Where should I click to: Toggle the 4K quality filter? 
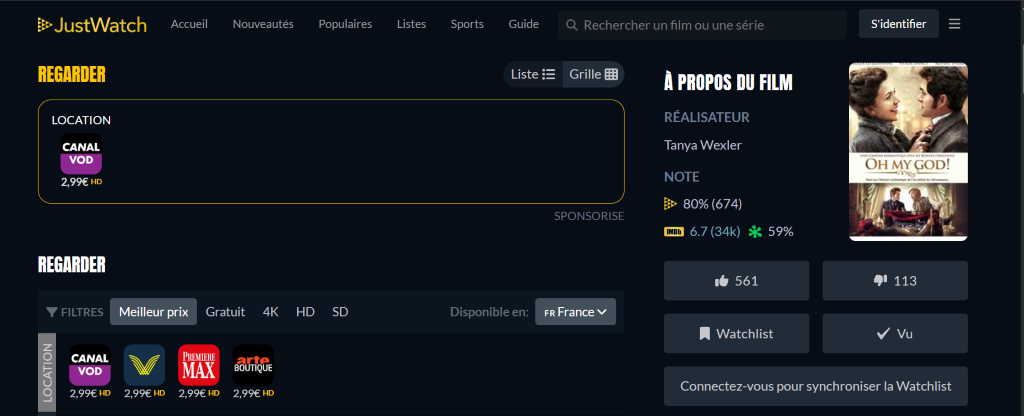click(x=270, y=312)
